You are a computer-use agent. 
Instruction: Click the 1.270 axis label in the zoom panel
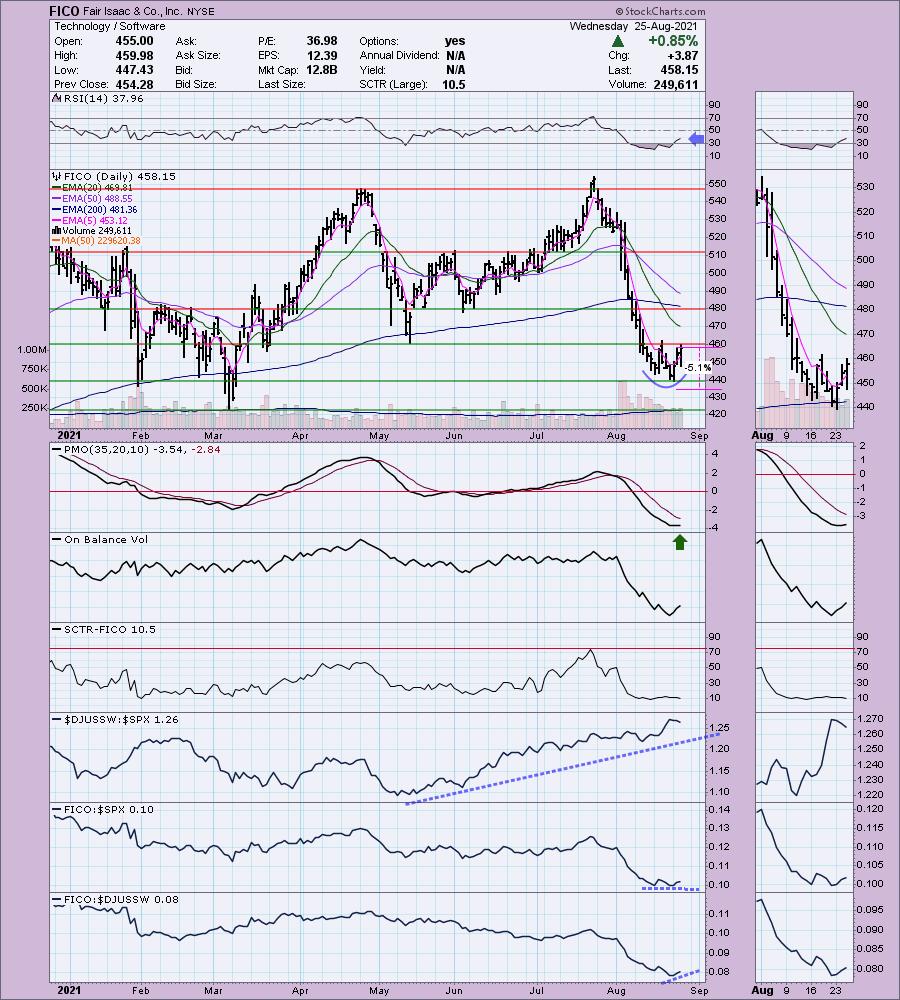(871, 718)
